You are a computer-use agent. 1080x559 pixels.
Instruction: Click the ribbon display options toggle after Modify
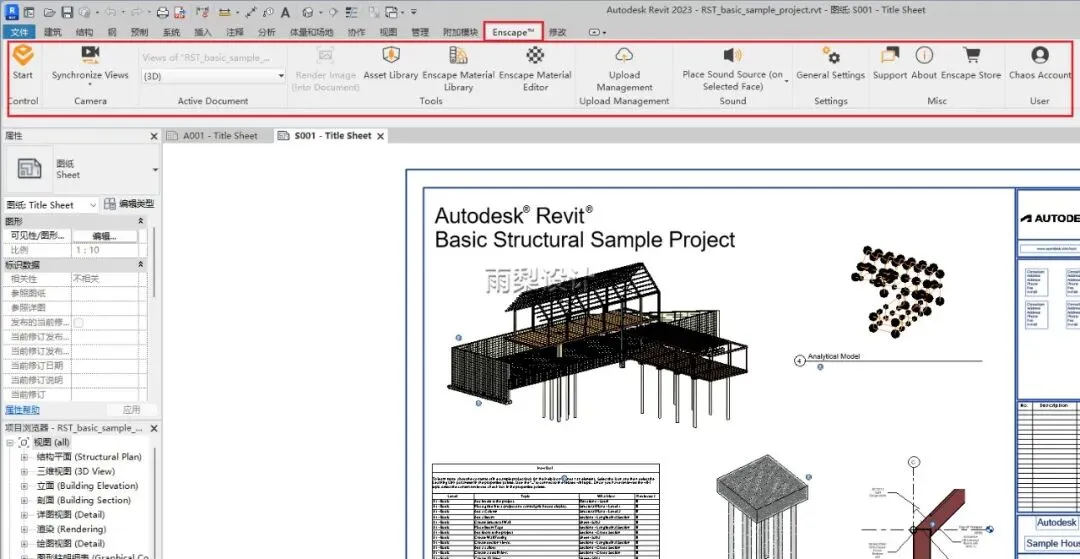[596, 32]
